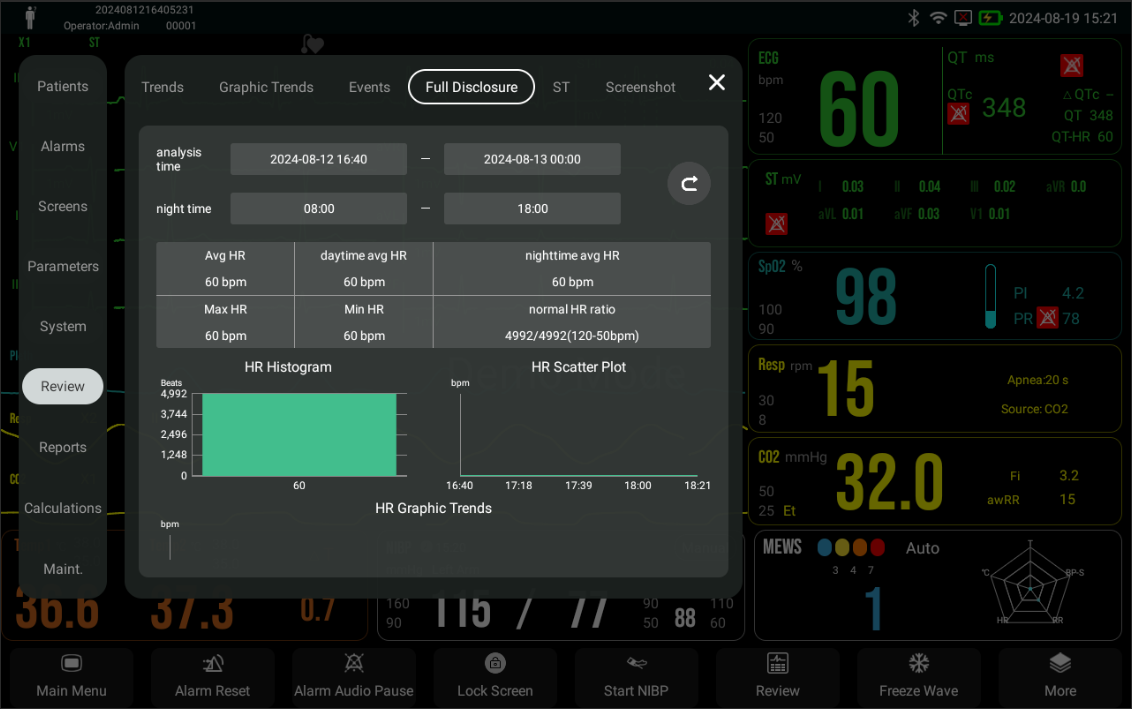Select the red MEWS threshold dot
Viewport: 1132px width, 709px height.
(x=877, y=548)
